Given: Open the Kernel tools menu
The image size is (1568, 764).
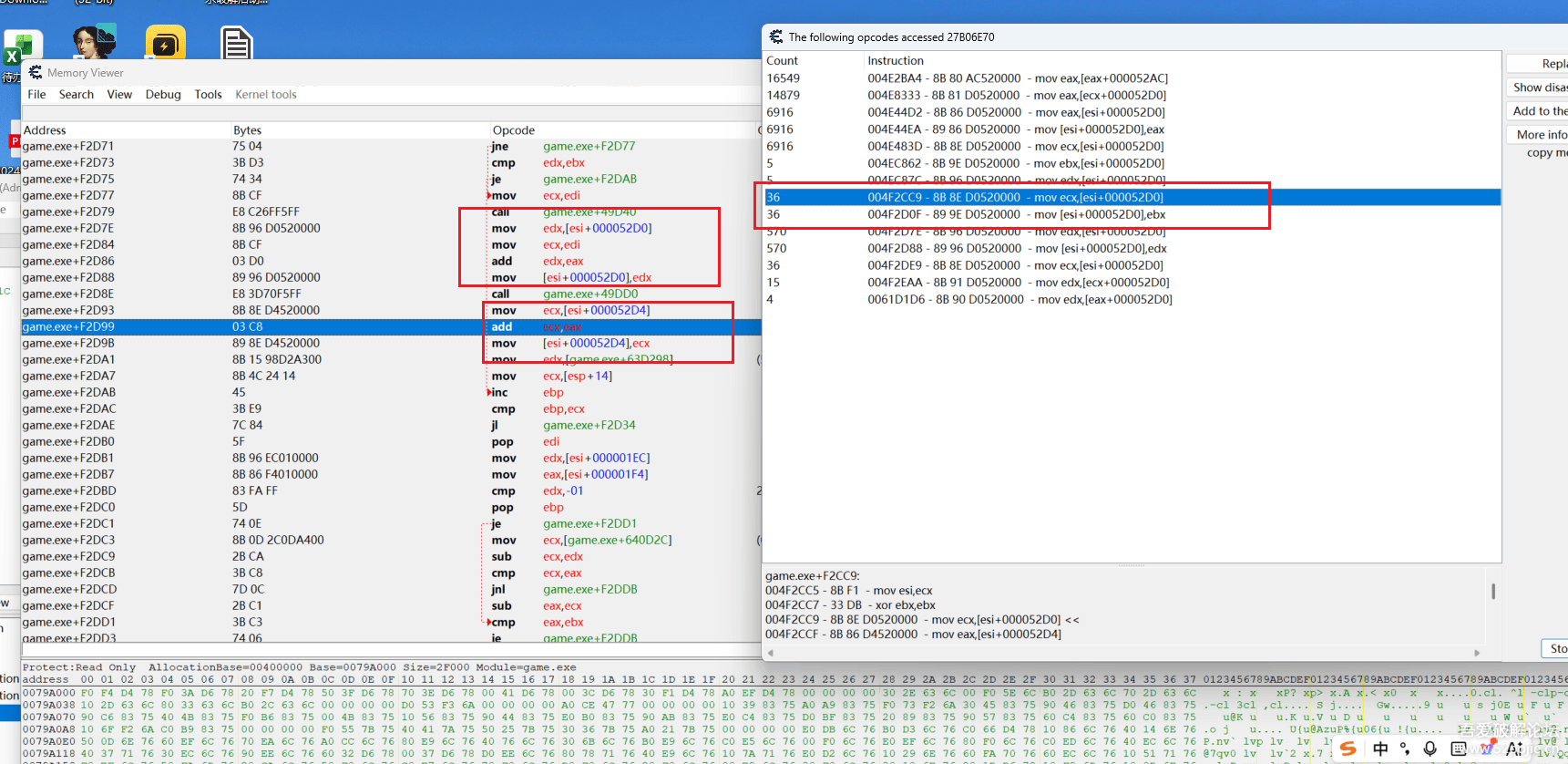Looking at the screenshot, I should (x=266, y=94).
